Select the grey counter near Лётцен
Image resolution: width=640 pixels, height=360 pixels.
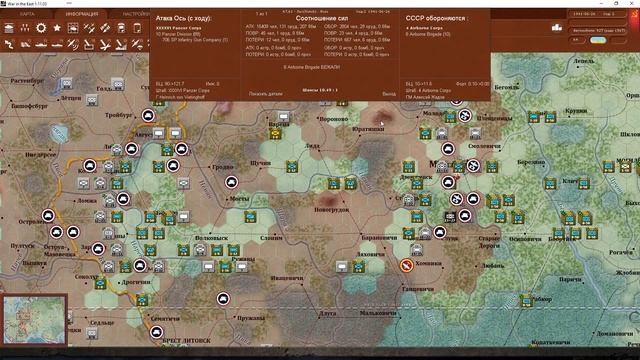pos(91,100)
